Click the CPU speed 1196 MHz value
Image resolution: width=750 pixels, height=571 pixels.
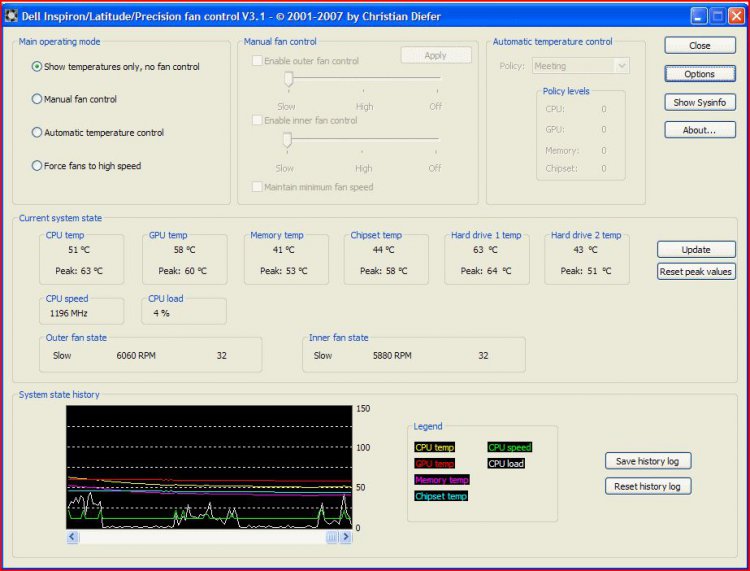[68, 313]
